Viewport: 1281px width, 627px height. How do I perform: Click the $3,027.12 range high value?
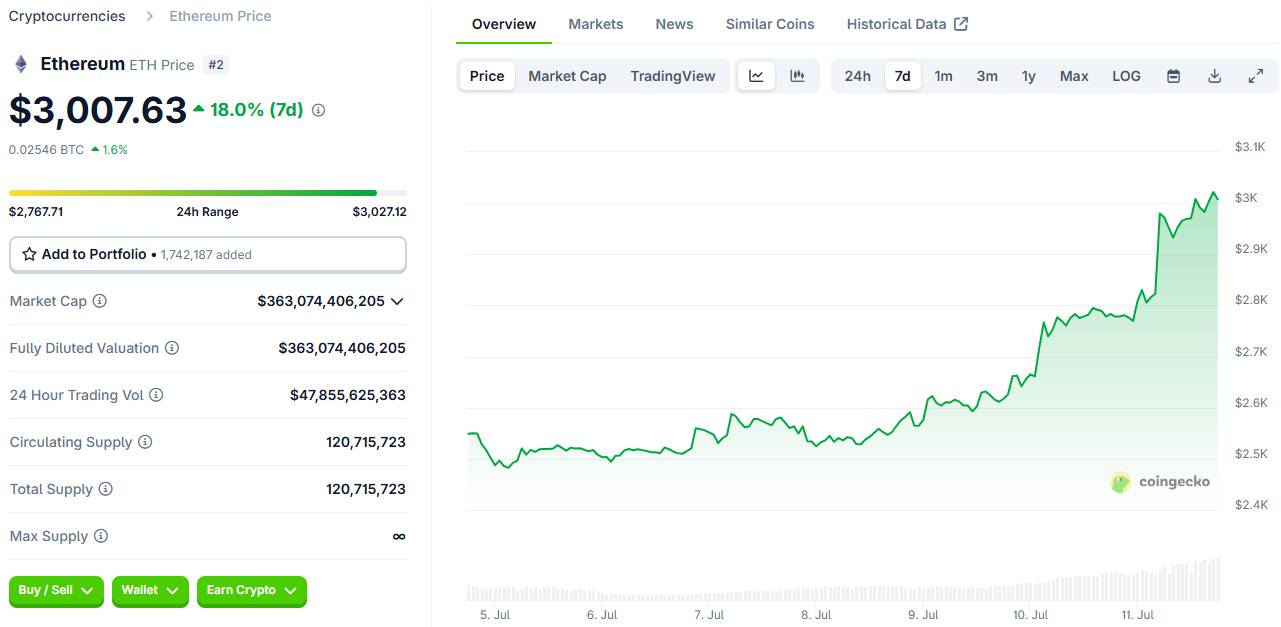coord(379,212)
